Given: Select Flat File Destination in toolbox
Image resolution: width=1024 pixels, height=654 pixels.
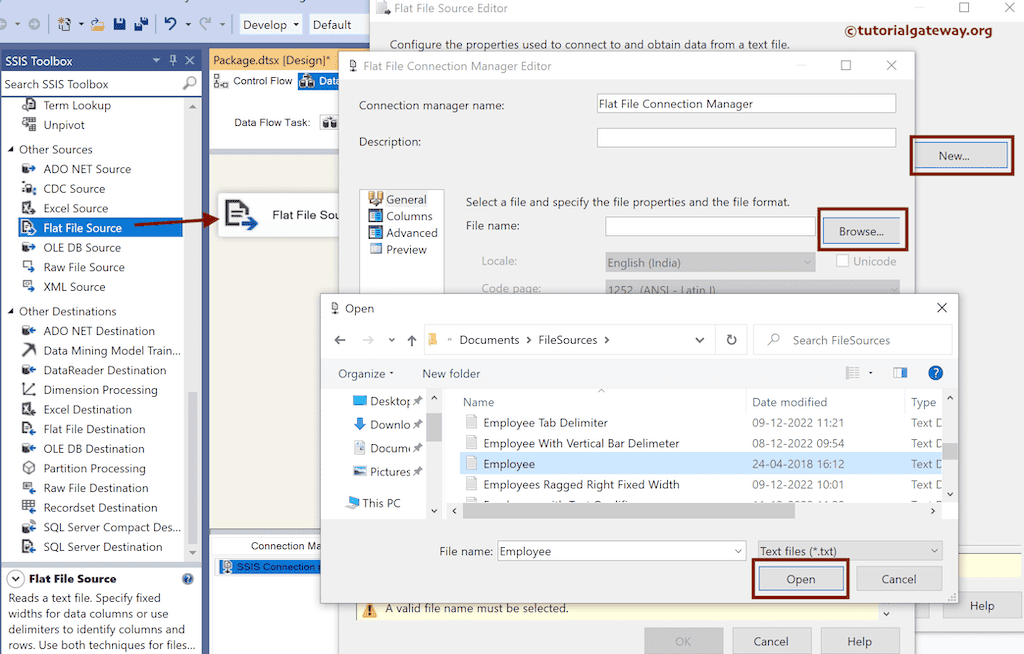Looking at the screenshot, I should 94,429.
